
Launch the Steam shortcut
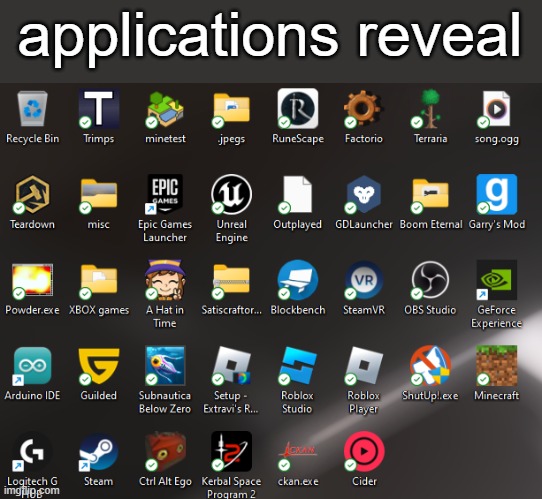99,451
